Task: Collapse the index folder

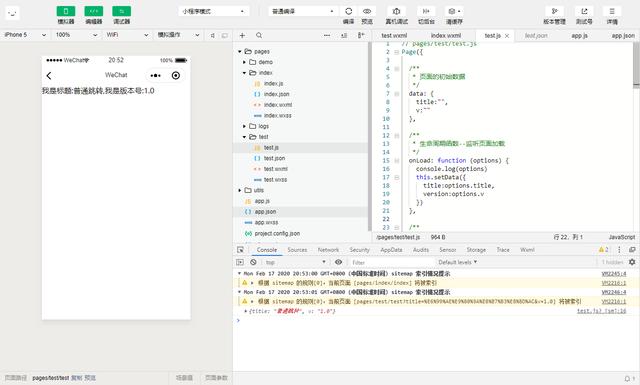Action: (x=244, y=73)
